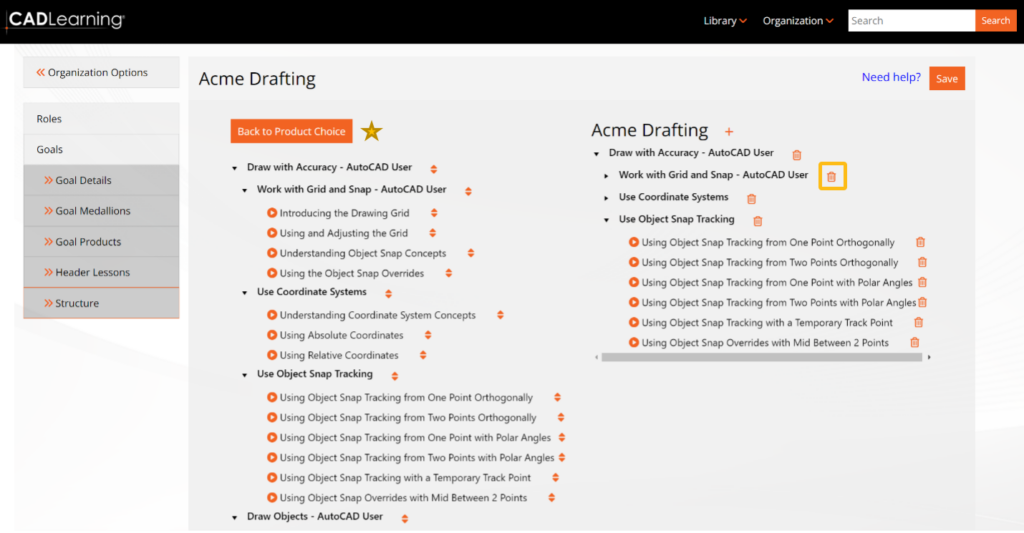Click move arrows beside 'Using Relative Coordinates'
1024x533 pixels.
[x=423, y=355]
